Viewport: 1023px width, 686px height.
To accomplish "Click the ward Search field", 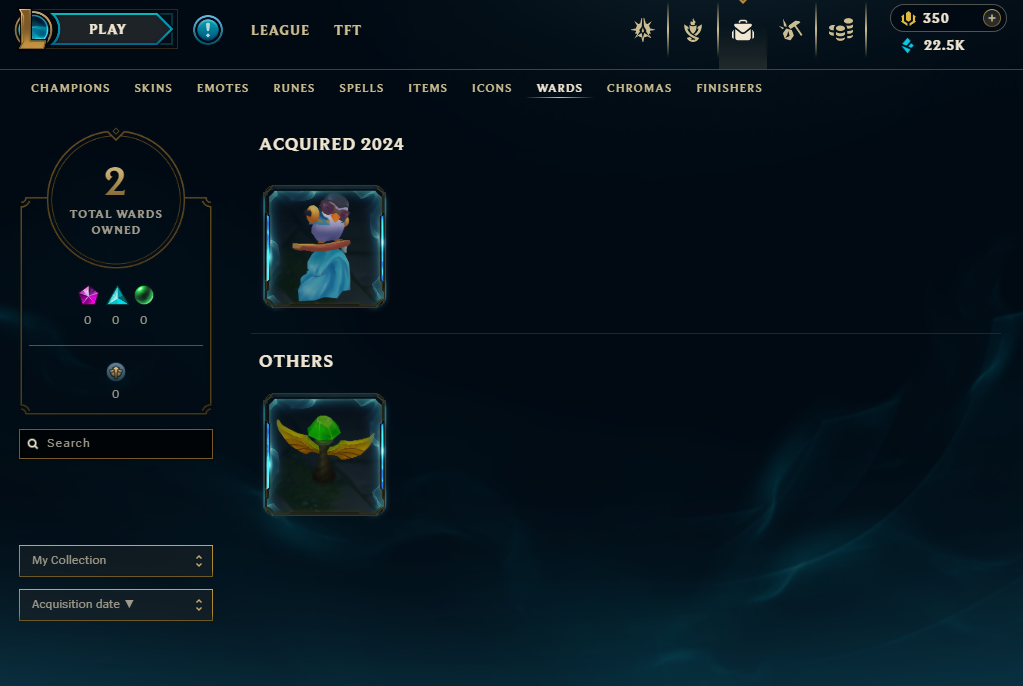I will tap(116, 444).
